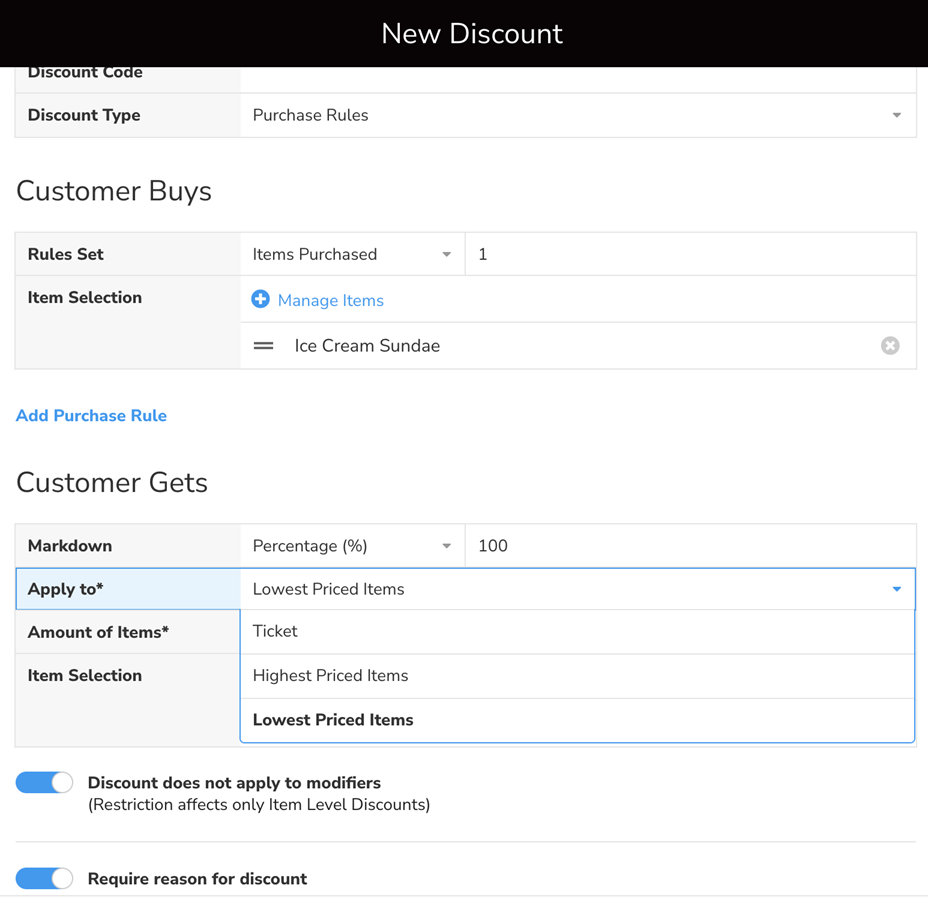Toggle Discount does not apply to modifiers

(45, 783)
